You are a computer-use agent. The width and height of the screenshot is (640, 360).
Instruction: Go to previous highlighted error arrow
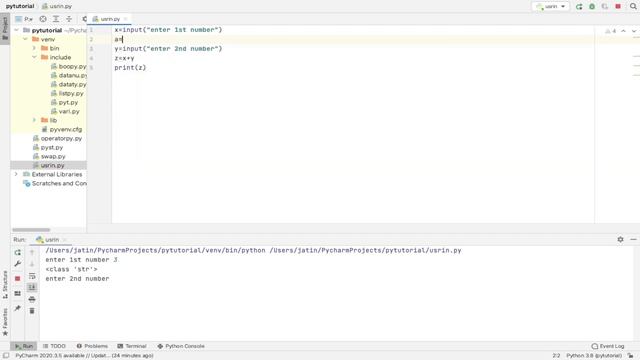[x=623, y=31]
